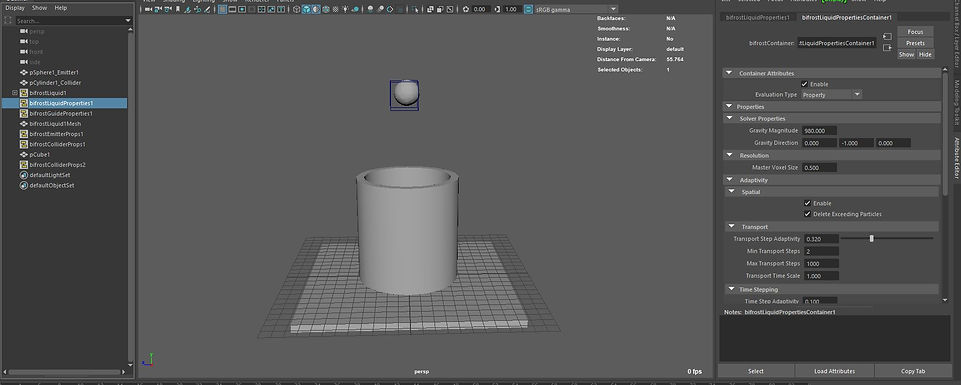Open the vertical Modeling Toolkit side tab
Image resolution: width=961 pixels, height=385 pixels.
[956, 102]
